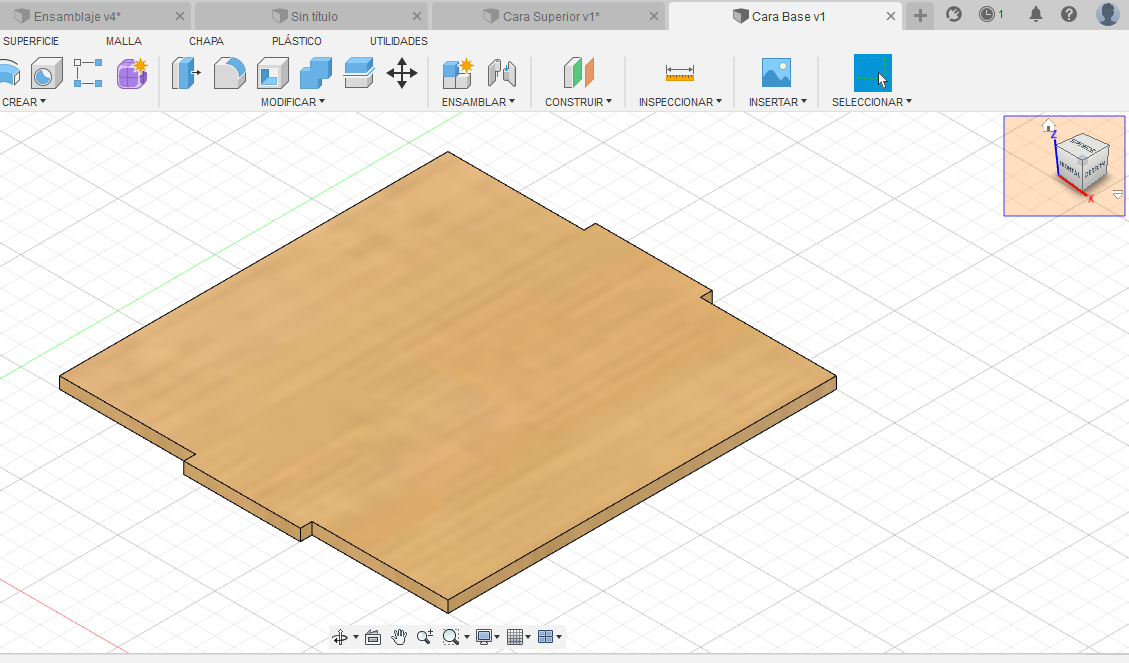Open the Grid and Snaps dropdown arrow

coord(528,637)
